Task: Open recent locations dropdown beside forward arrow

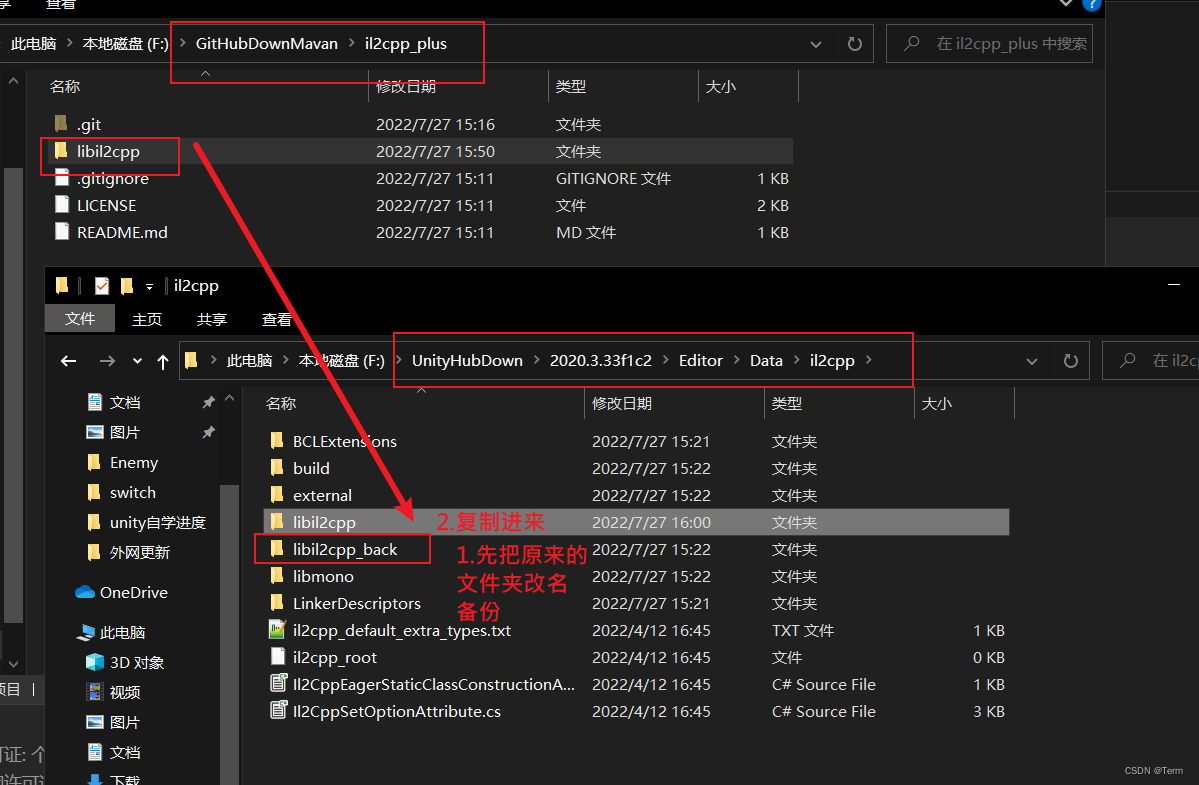Action: pyautogui.click(x=137, y=361)
